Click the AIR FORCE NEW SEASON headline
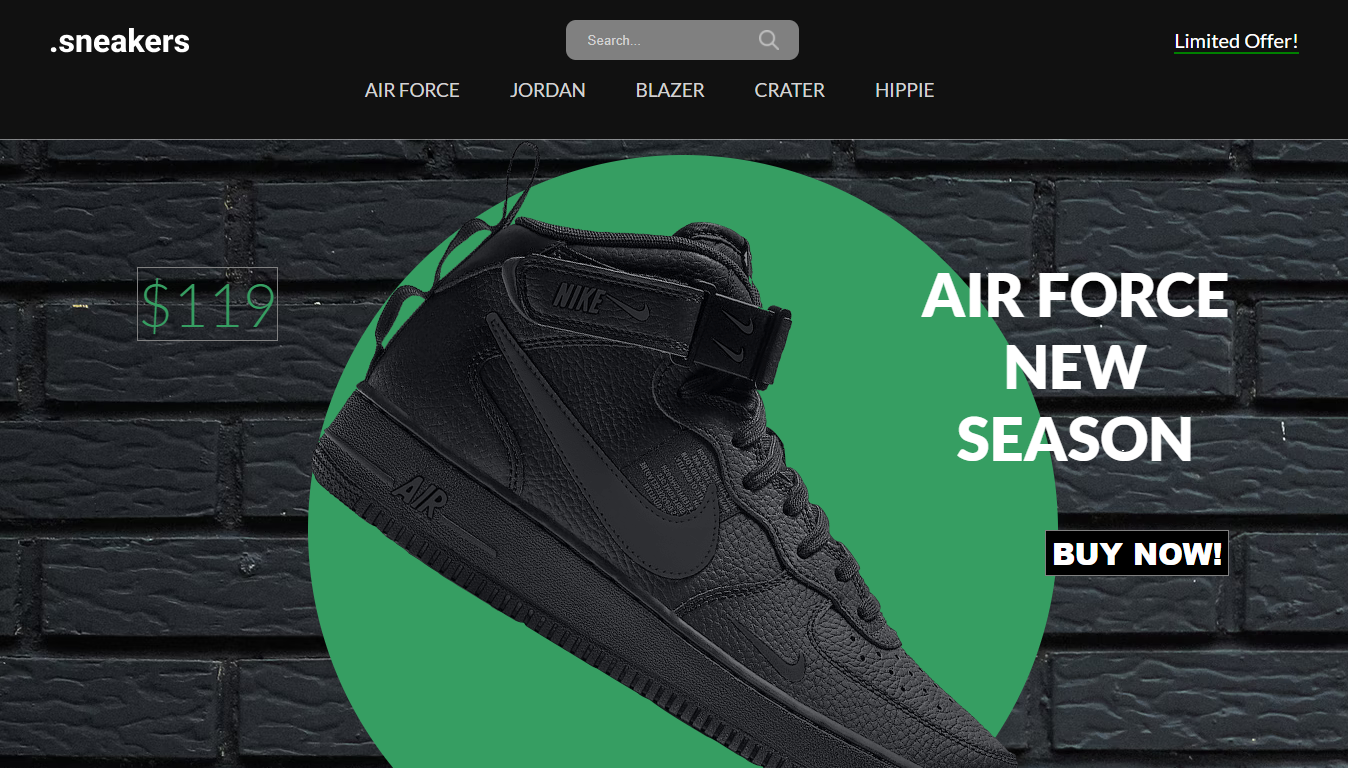 pos(1074,367)
